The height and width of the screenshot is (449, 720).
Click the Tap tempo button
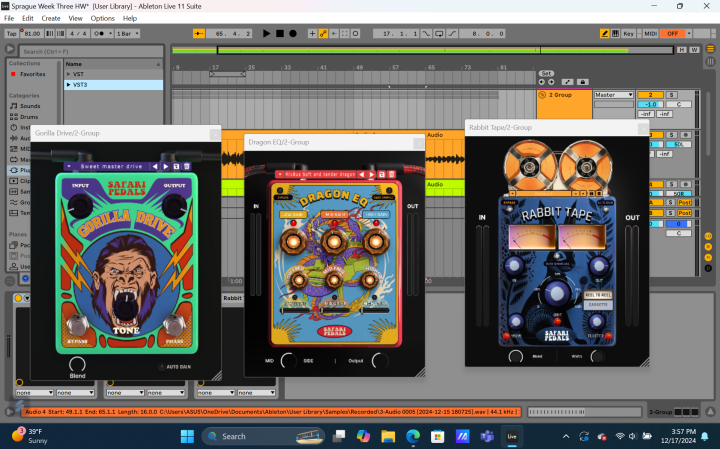pos(11,33)
